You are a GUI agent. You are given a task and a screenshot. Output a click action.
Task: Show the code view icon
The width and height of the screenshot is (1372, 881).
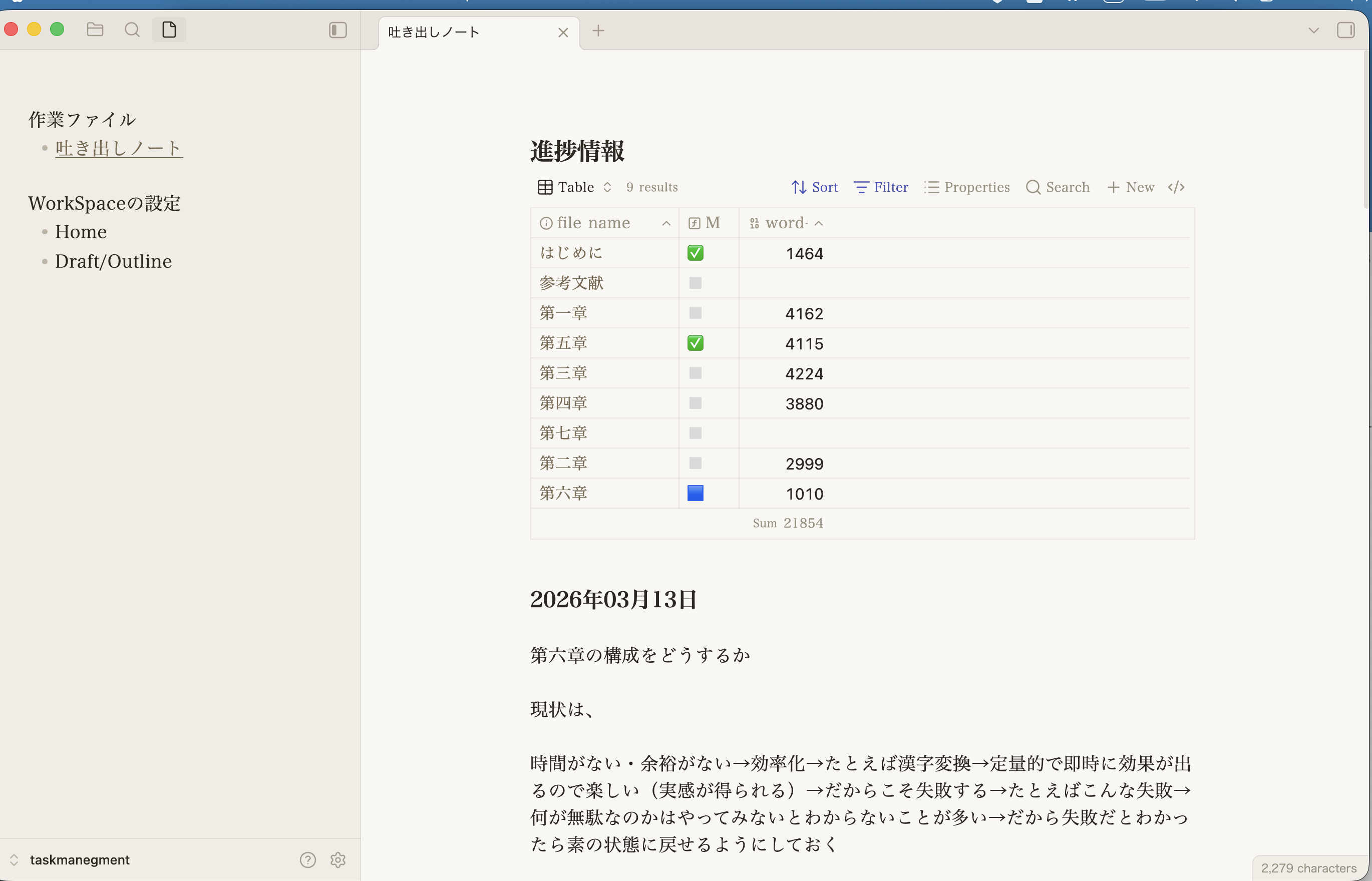1176,187
